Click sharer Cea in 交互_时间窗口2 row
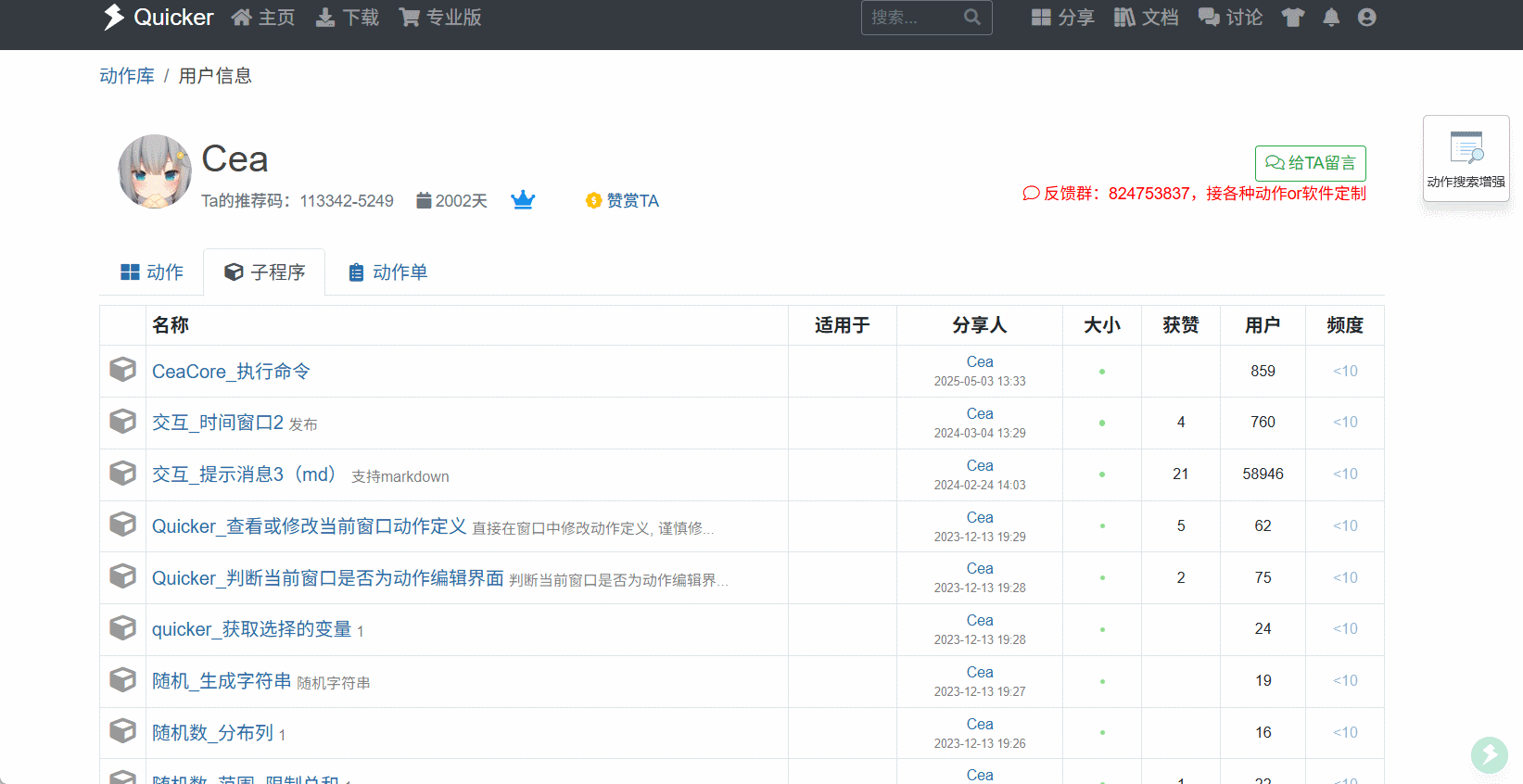Screen dimensions: 1523x784 click(980, 414)
